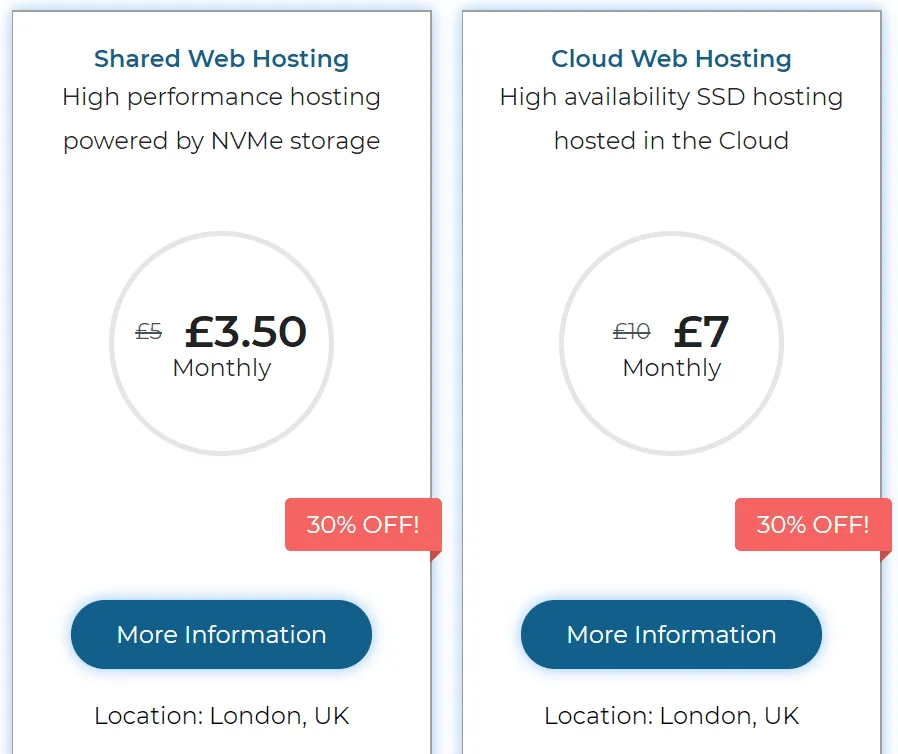Click the 'hosted in the Cloud' line
The width and height of the screenshot is (898, 754).
tap(671, 141)
